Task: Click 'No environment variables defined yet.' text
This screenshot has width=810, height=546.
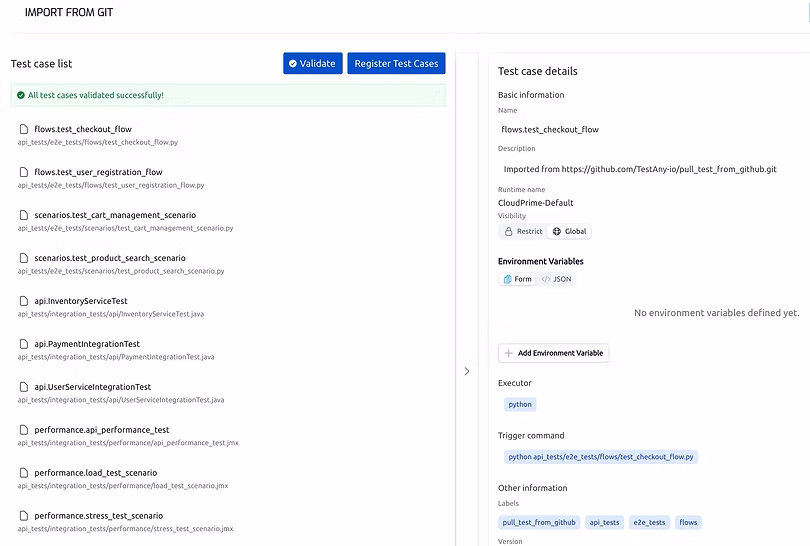Action: click(x=716, y=313)
